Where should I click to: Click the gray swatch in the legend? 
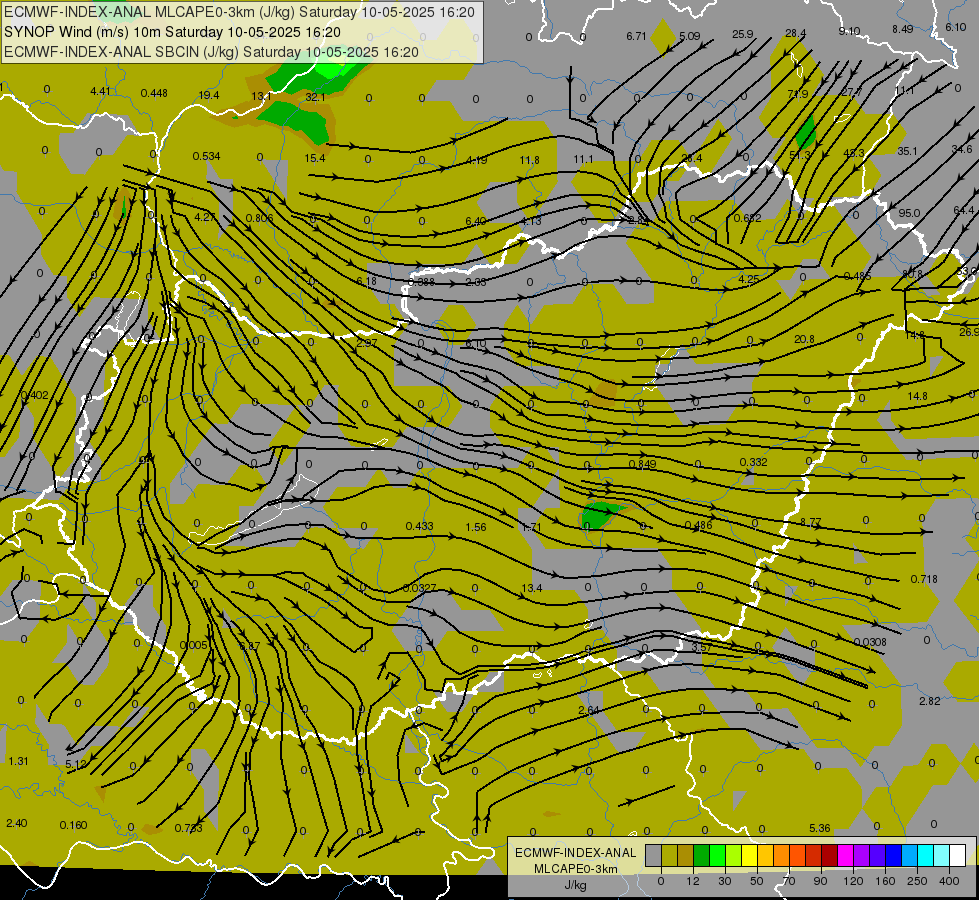coord(654,855)
